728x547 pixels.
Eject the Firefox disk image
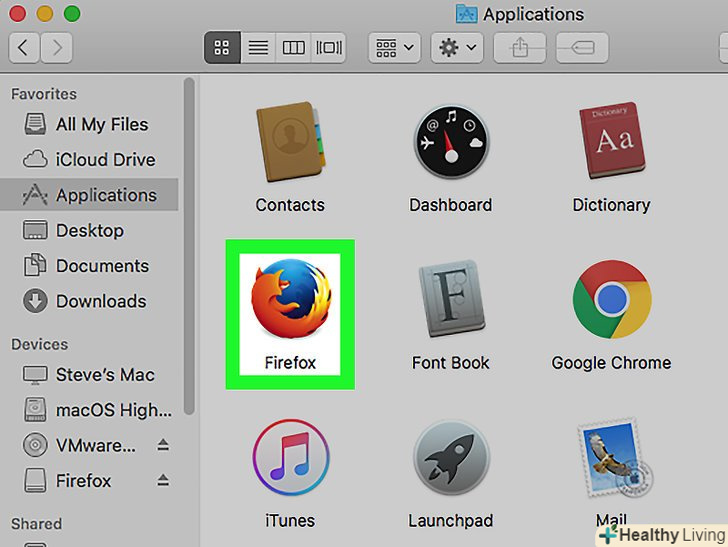pyautogui.click(x=163, y=481)
